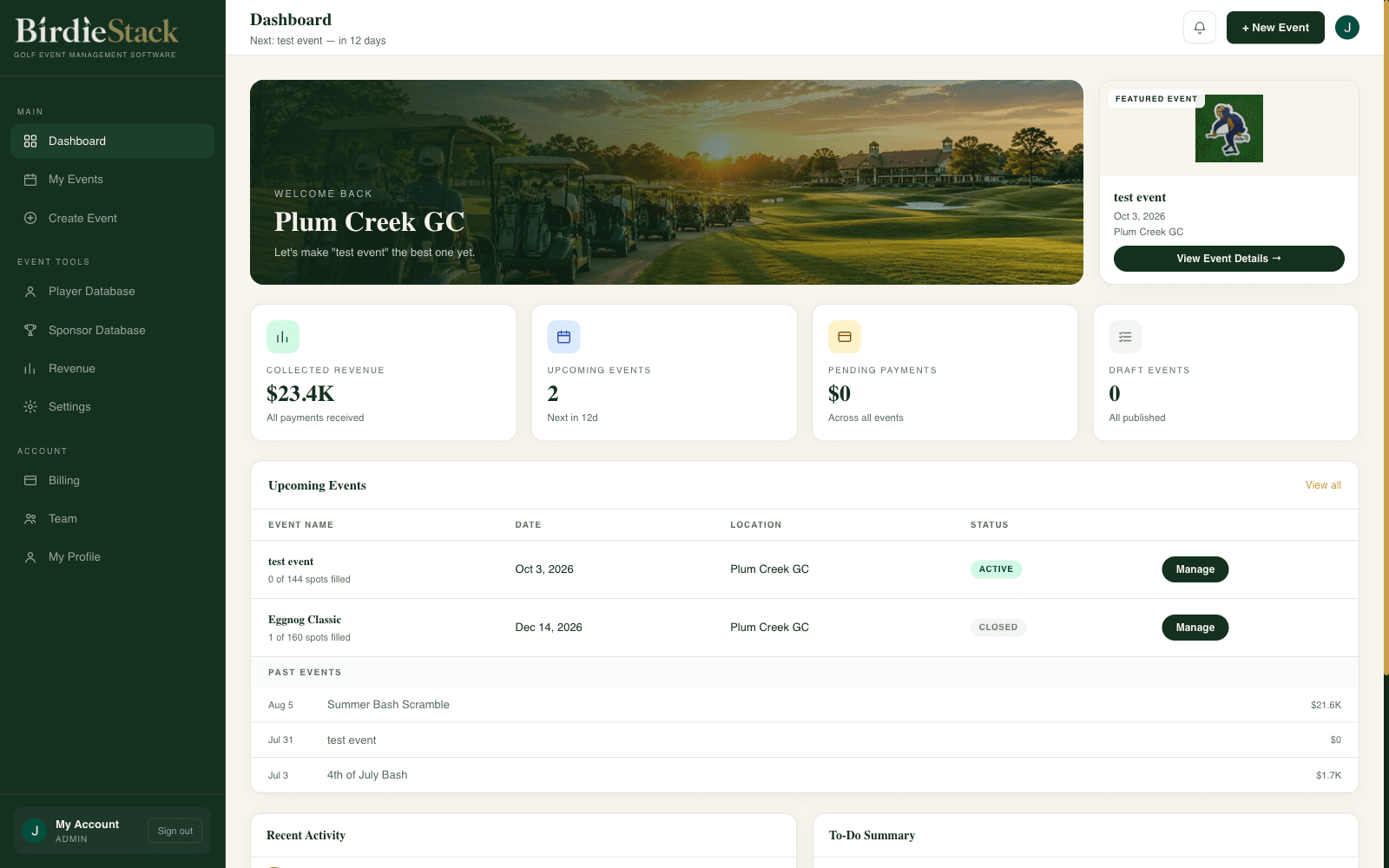Viewport: 1389px width, 868px height.
Task: Open Settings from the sidebar
Action: click(x=113, y=406)
